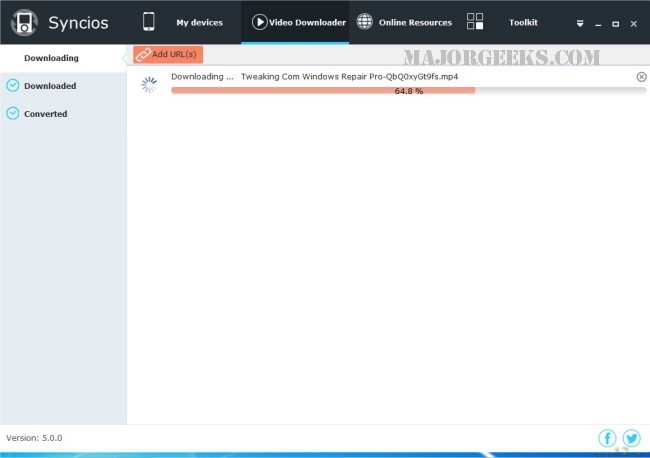Screen dimensions: 650x458
Task: Cancel the Tweaking Com Windows Repair download
Action: point(641,77)
